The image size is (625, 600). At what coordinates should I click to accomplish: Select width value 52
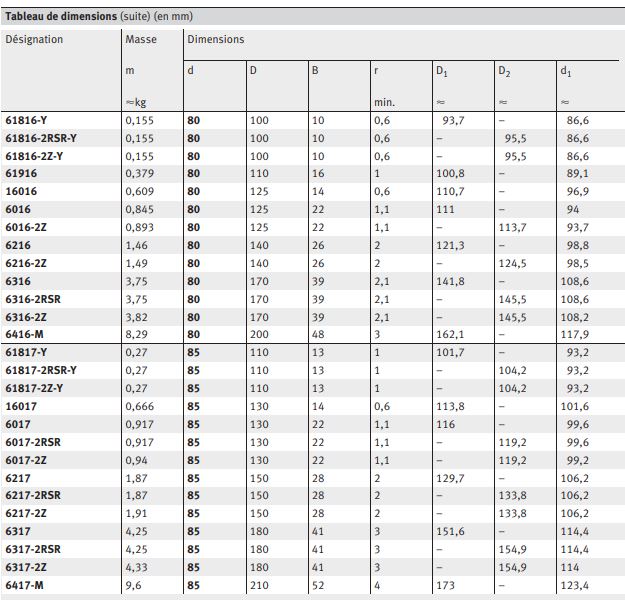pyautogui.click(x=318, y=585)
